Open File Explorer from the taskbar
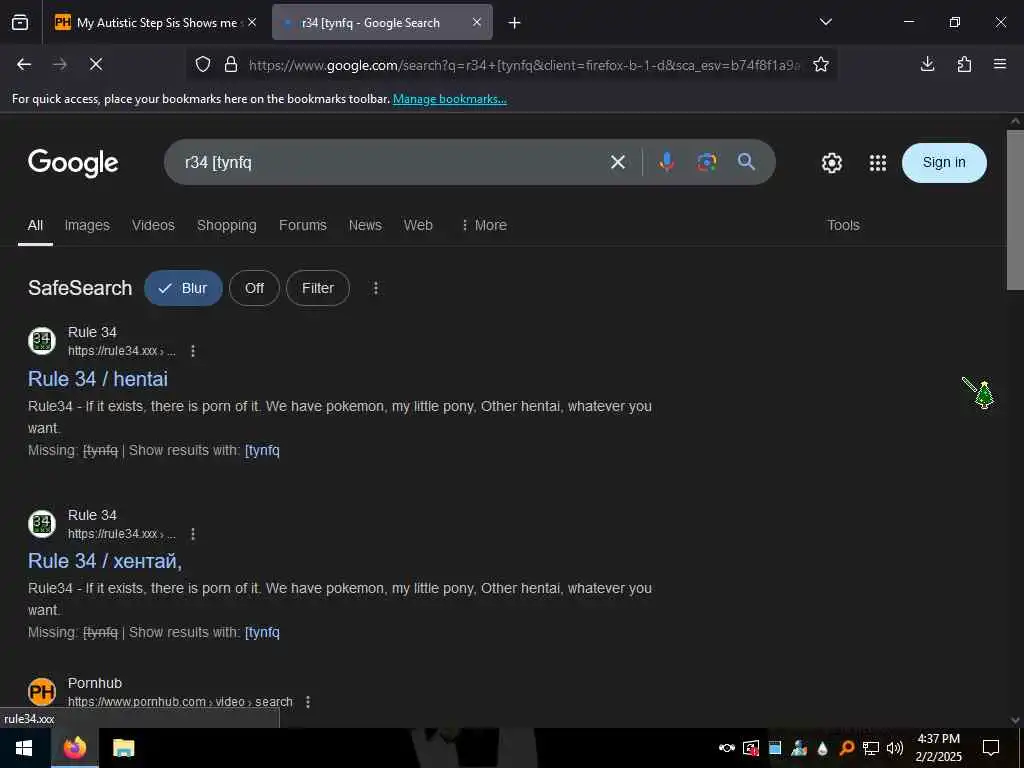The image size is (1024, 768). (123, 748)
